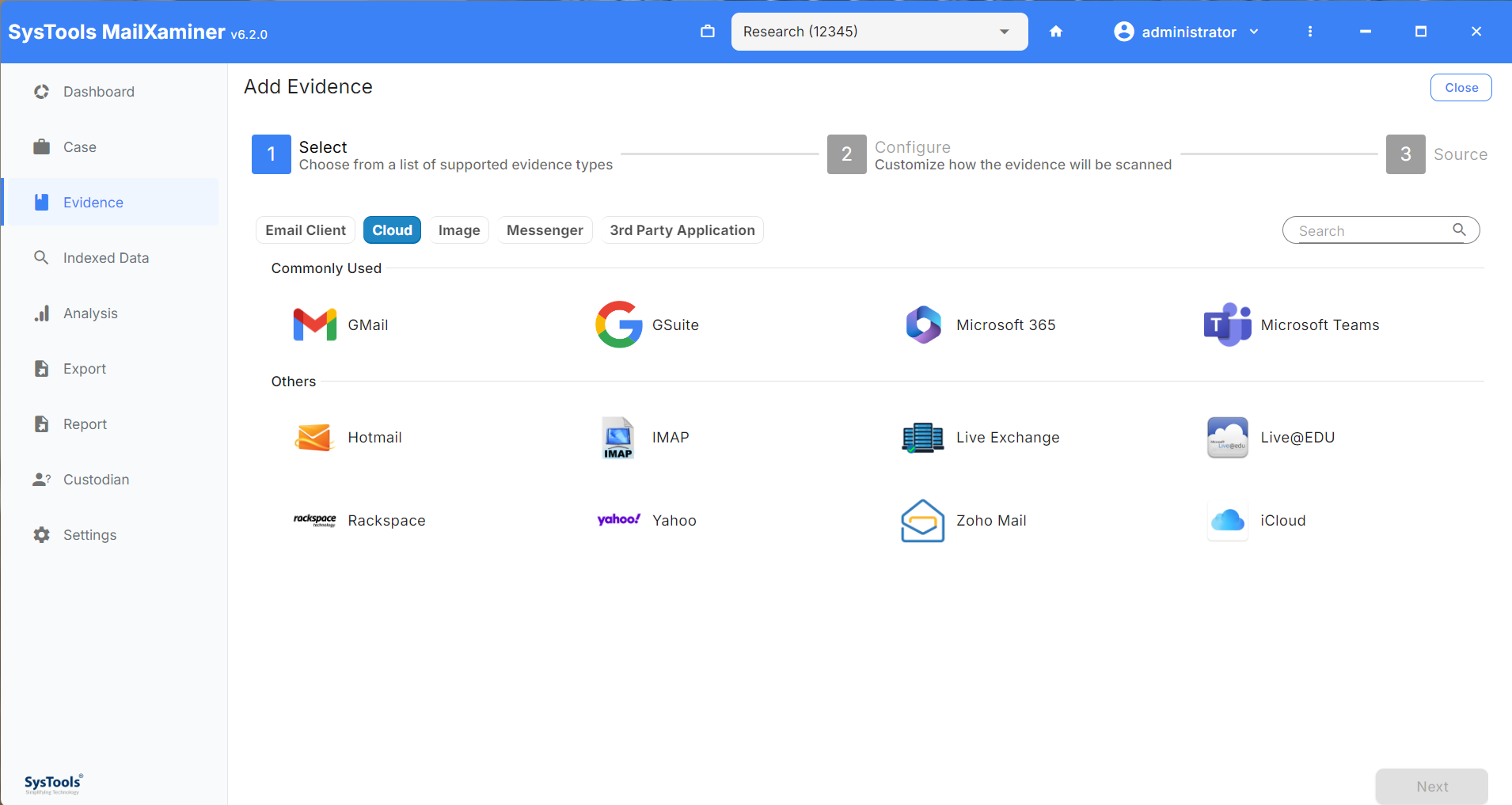
Task: Click the Export document icon
Action: pos(42,369)
